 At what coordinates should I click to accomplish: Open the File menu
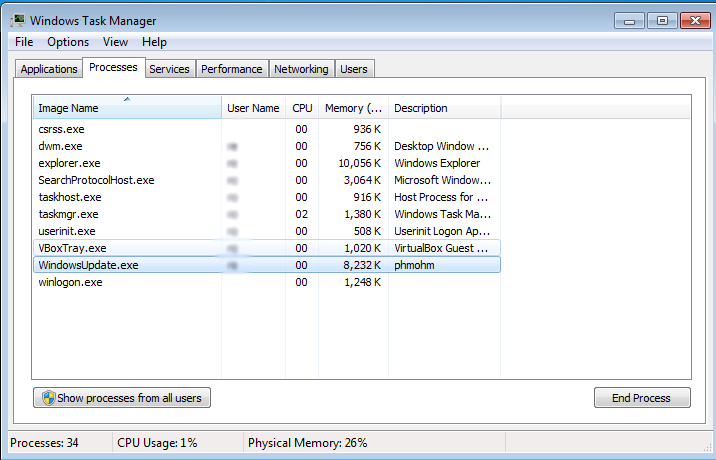[24, 42]
